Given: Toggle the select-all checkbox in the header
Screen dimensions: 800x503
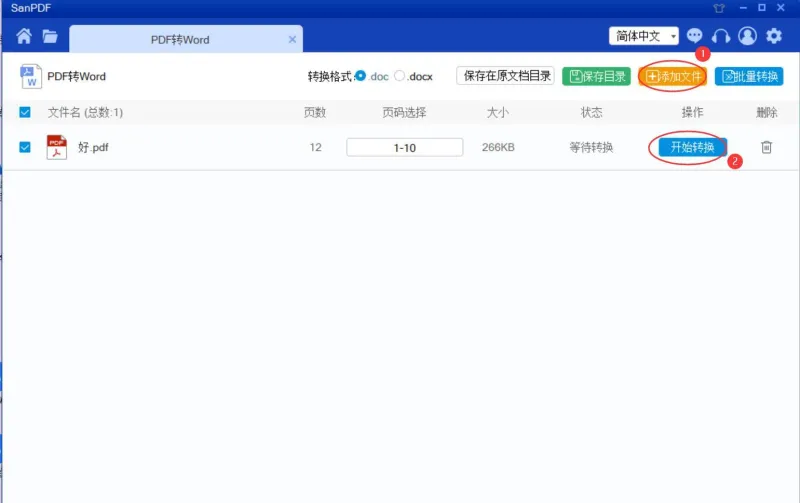Looking at the screenshot, I should coord(24,112).
